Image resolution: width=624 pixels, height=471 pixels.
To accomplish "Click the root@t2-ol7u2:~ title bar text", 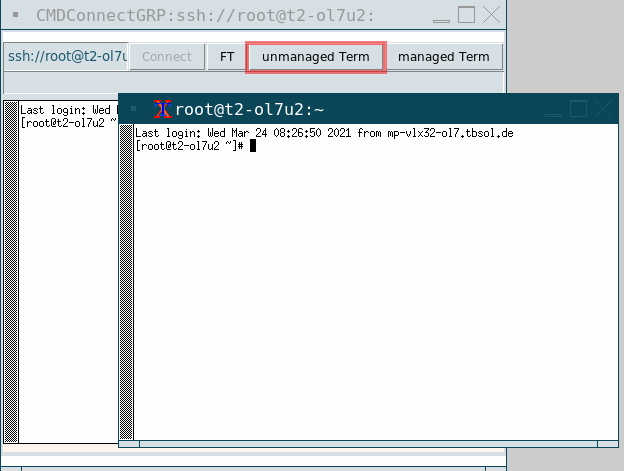I will 250,109.
